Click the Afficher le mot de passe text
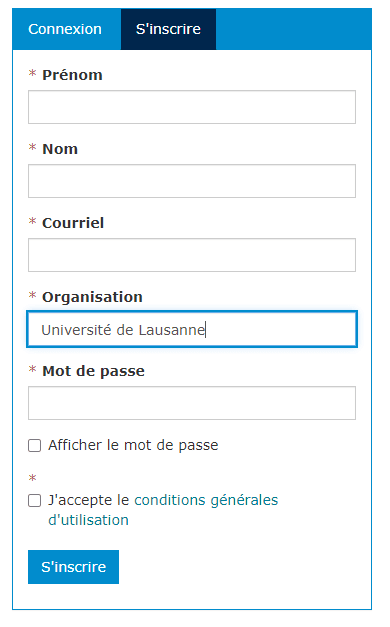 133,445
